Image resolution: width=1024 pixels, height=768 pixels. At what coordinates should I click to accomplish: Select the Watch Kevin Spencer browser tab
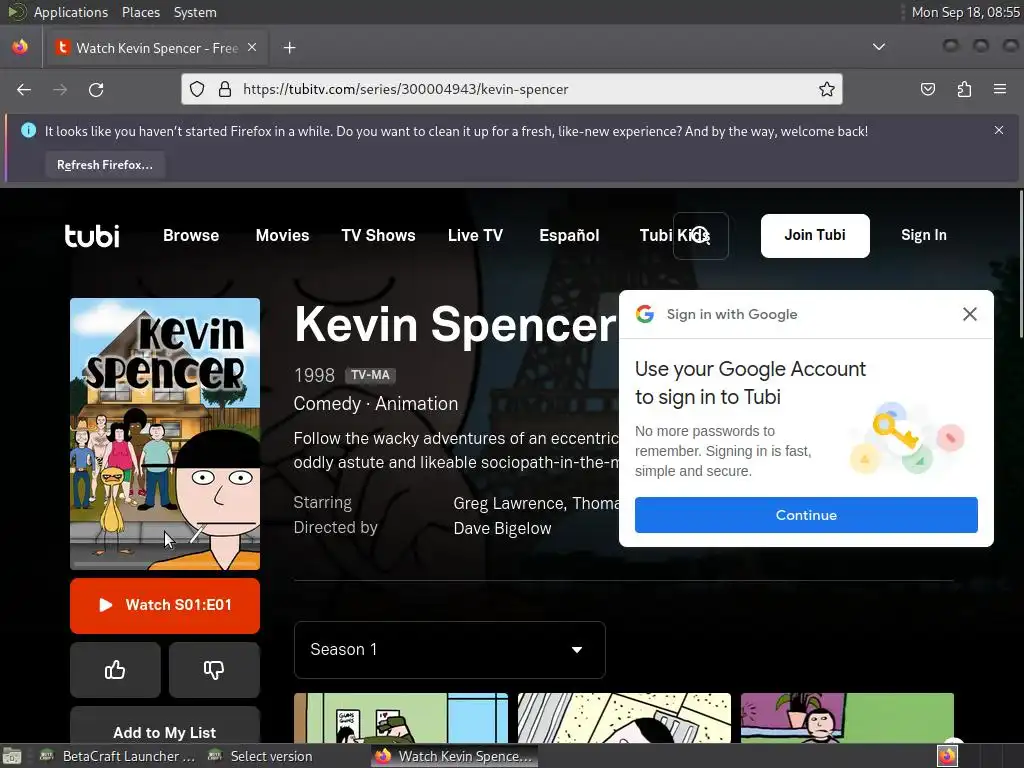coord(155,48)
